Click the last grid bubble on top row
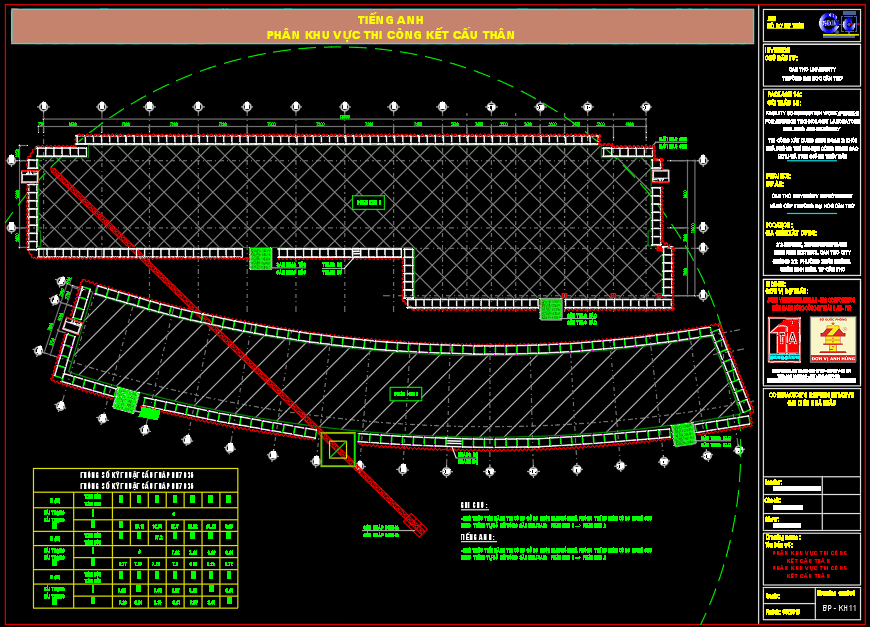Viewport: 870px width, 627px height. tap(646, 107)
